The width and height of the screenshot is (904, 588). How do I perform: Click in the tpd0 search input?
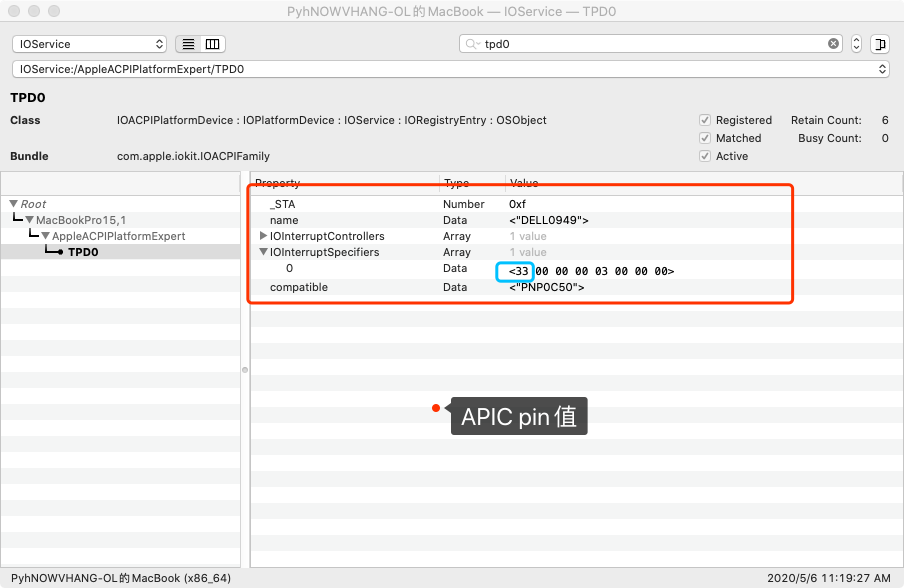(651, 44)
